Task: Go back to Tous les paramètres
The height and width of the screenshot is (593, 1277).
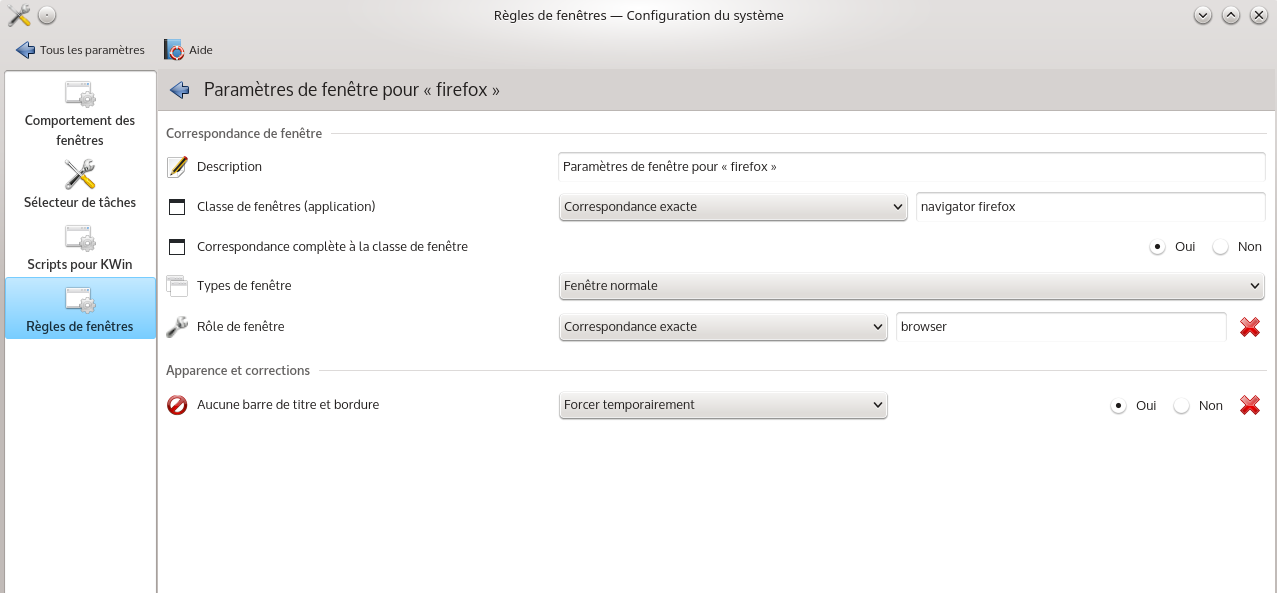Action: (81, 50)
